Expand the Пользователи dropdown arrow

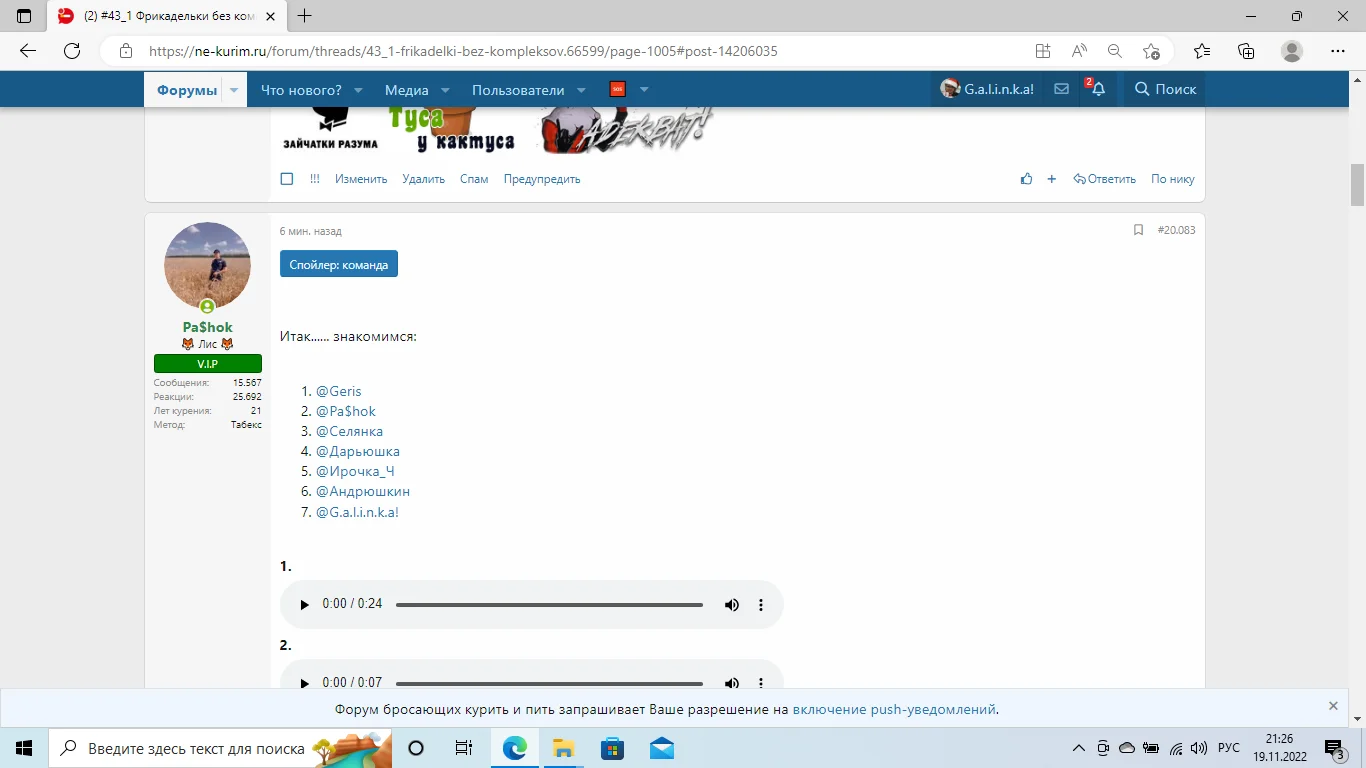(x=581, y=89)
